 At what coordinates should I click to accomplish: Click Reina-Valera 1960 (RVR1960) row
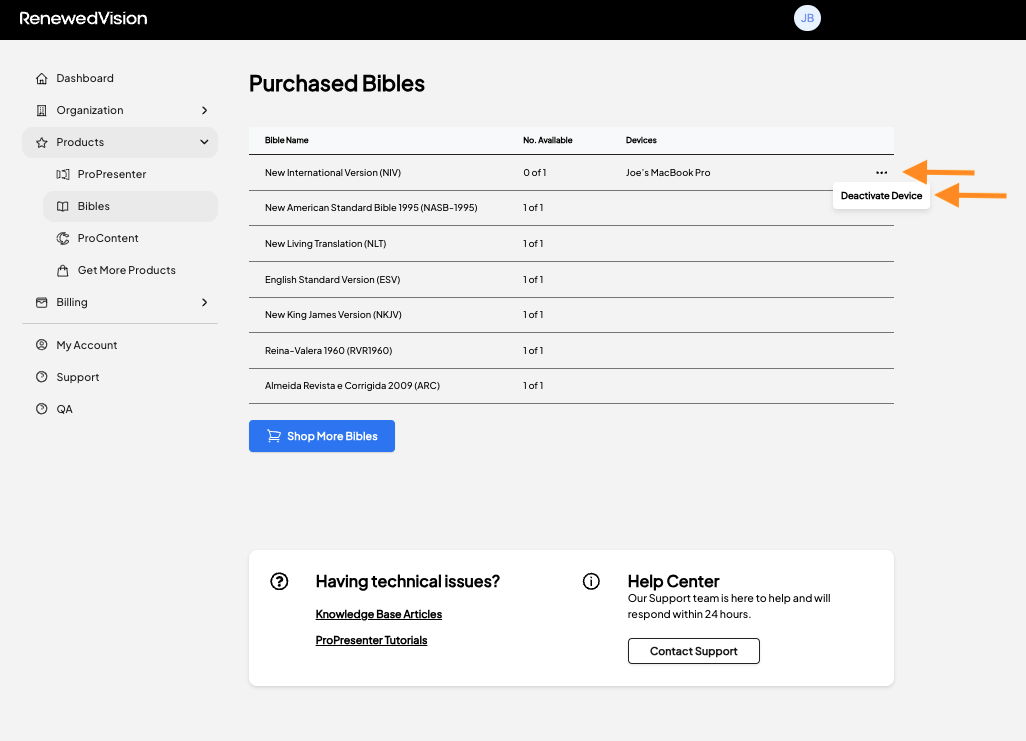pos(571,351)
